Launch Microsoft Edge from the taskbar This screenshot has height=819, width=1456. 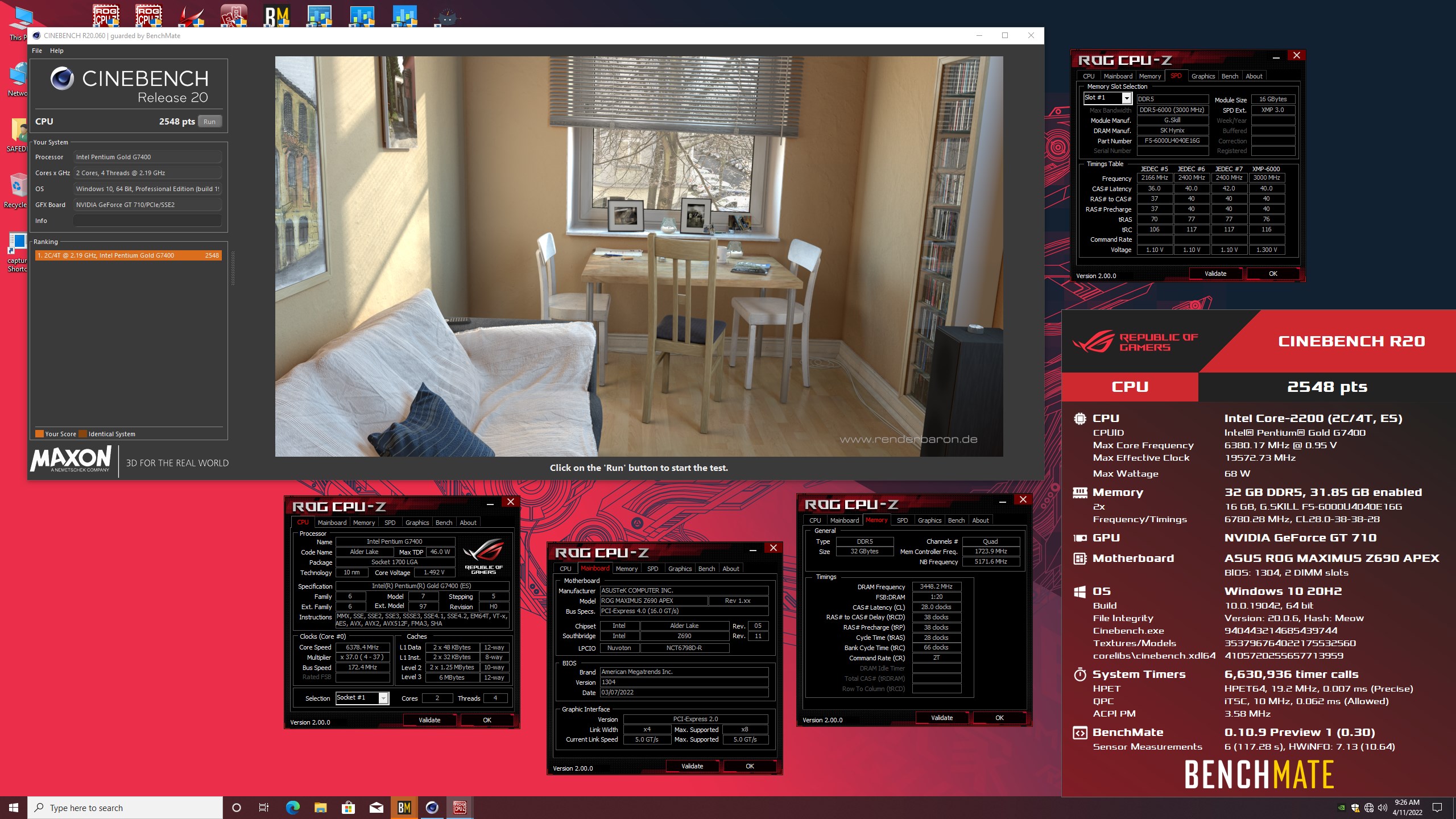pos(292,808)
